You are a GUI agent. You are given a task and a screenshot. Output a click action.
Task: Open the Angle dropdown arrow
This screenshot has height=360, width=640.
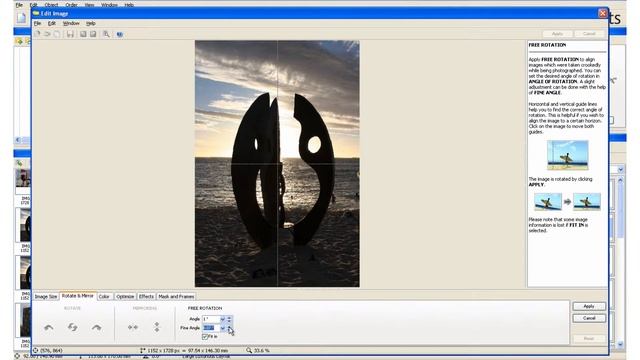coord(223,319)
